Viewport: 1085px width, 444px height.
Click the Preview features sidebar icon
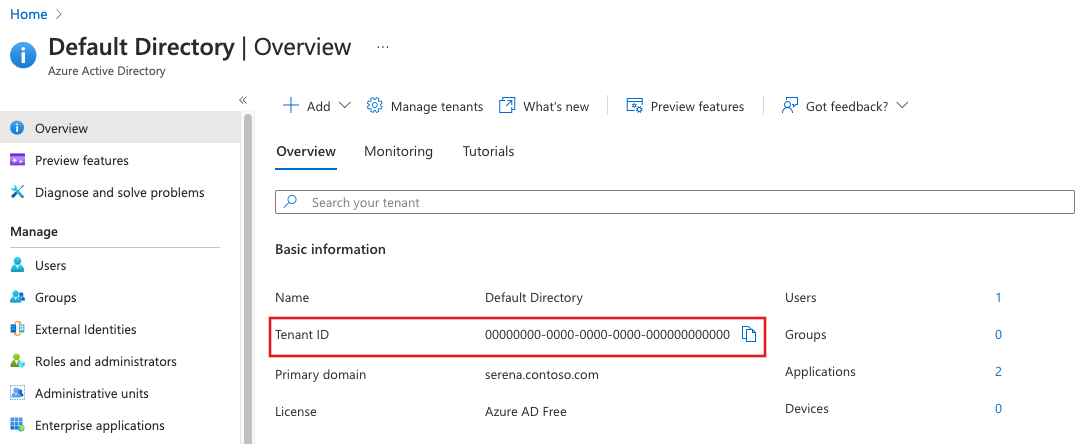point(17,160)
